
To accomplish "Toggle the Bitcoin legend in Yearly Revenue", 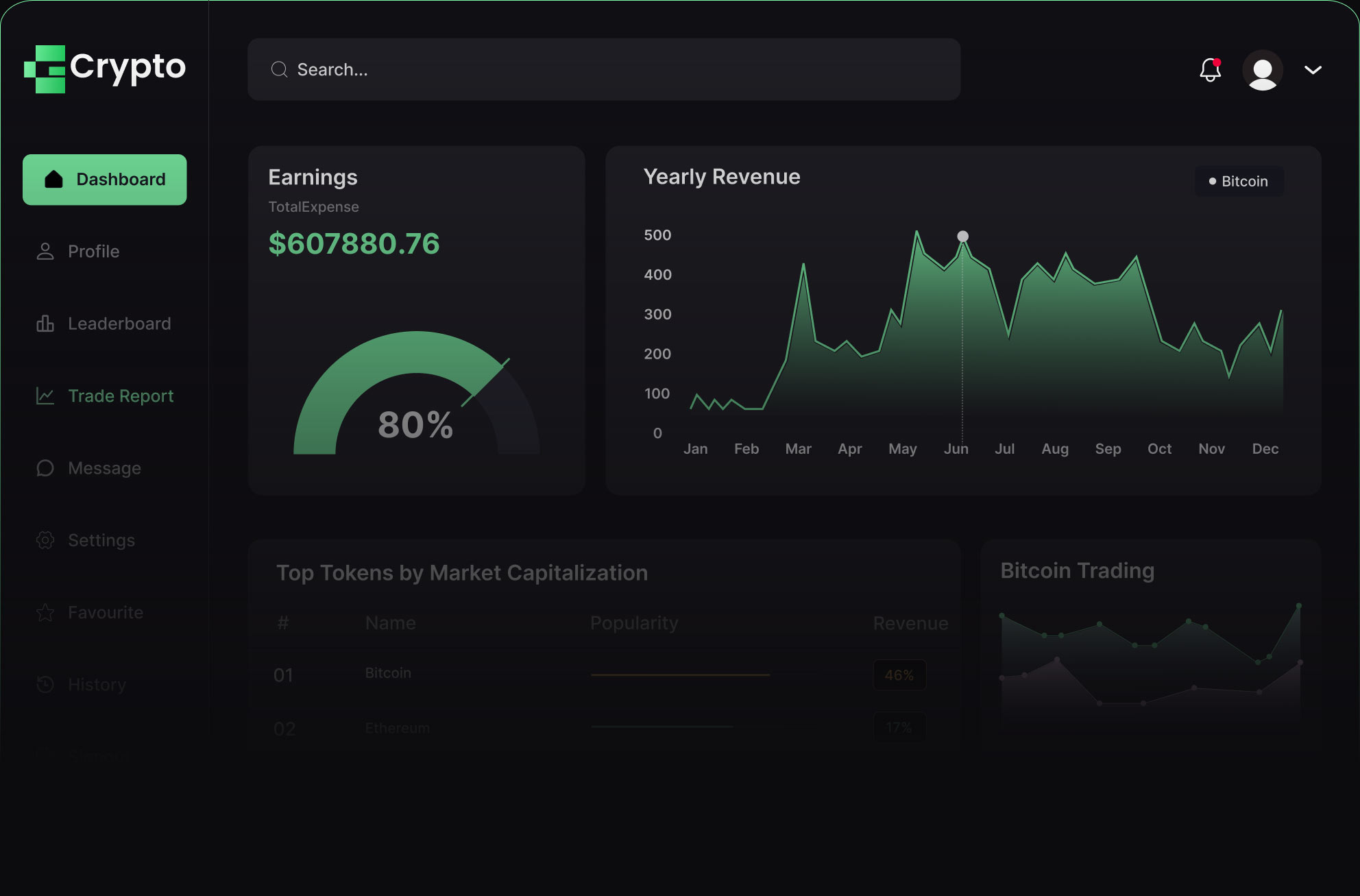I will (1239, 182).
